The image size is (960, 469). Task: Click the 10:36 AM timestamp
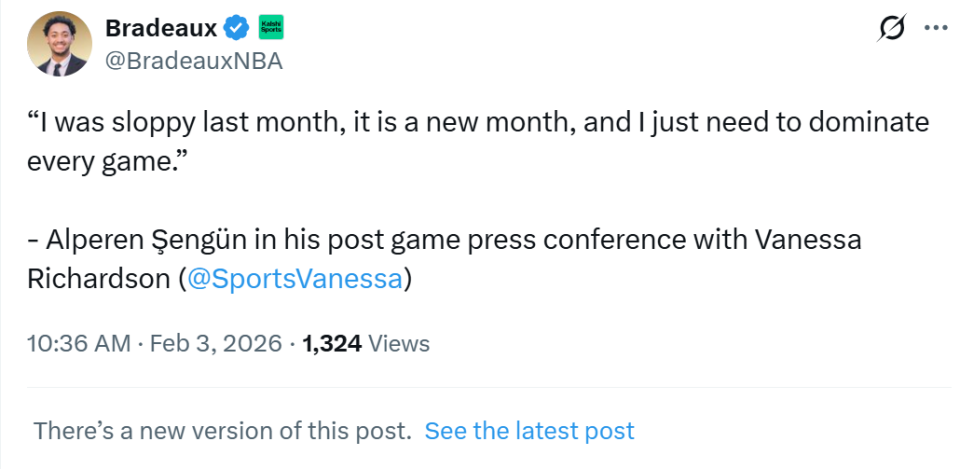[x=79, y=343]
